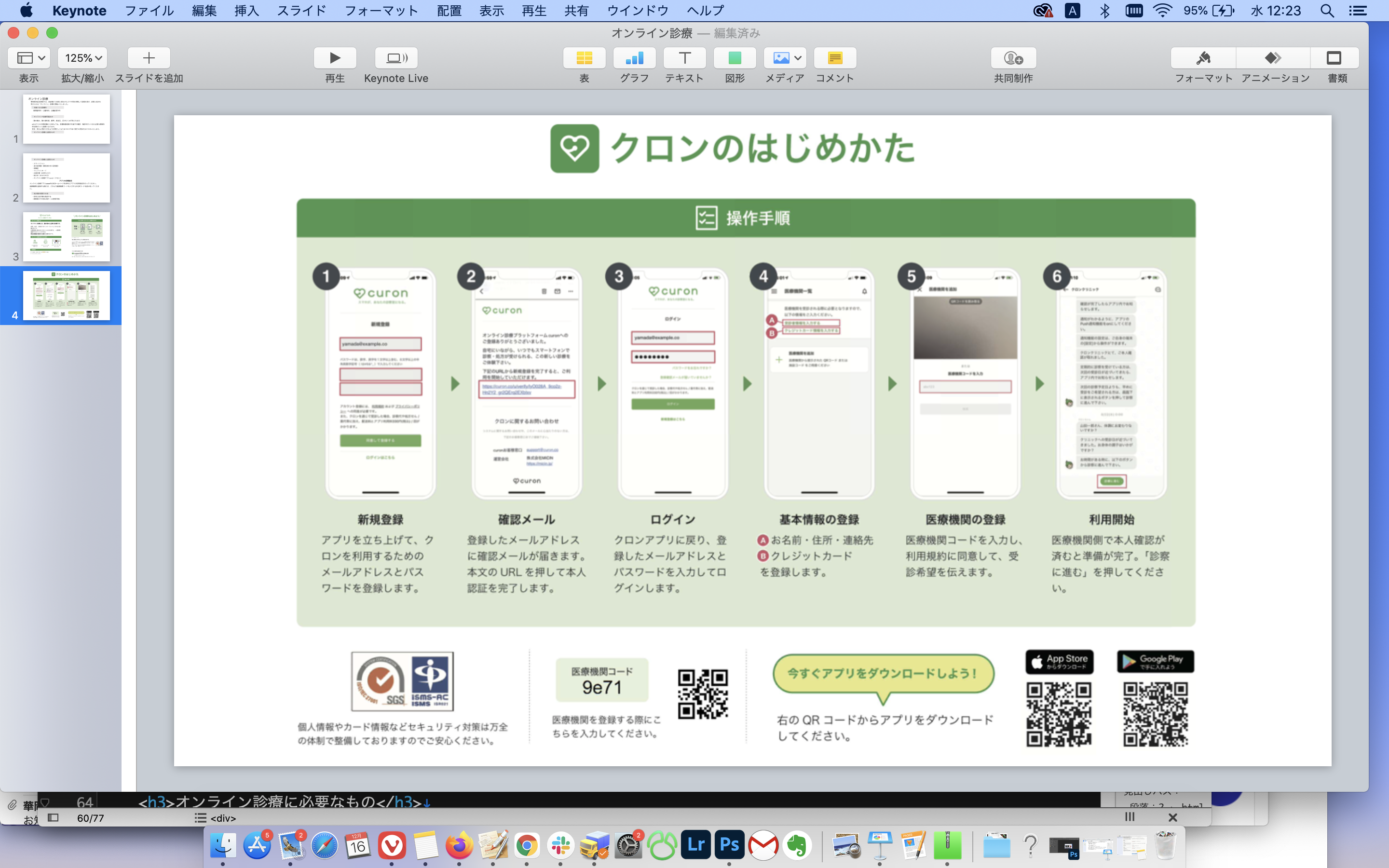The image size is (1389, 868).
Task: Add a text box with the テキスト icon
Action: coord(684,58)
